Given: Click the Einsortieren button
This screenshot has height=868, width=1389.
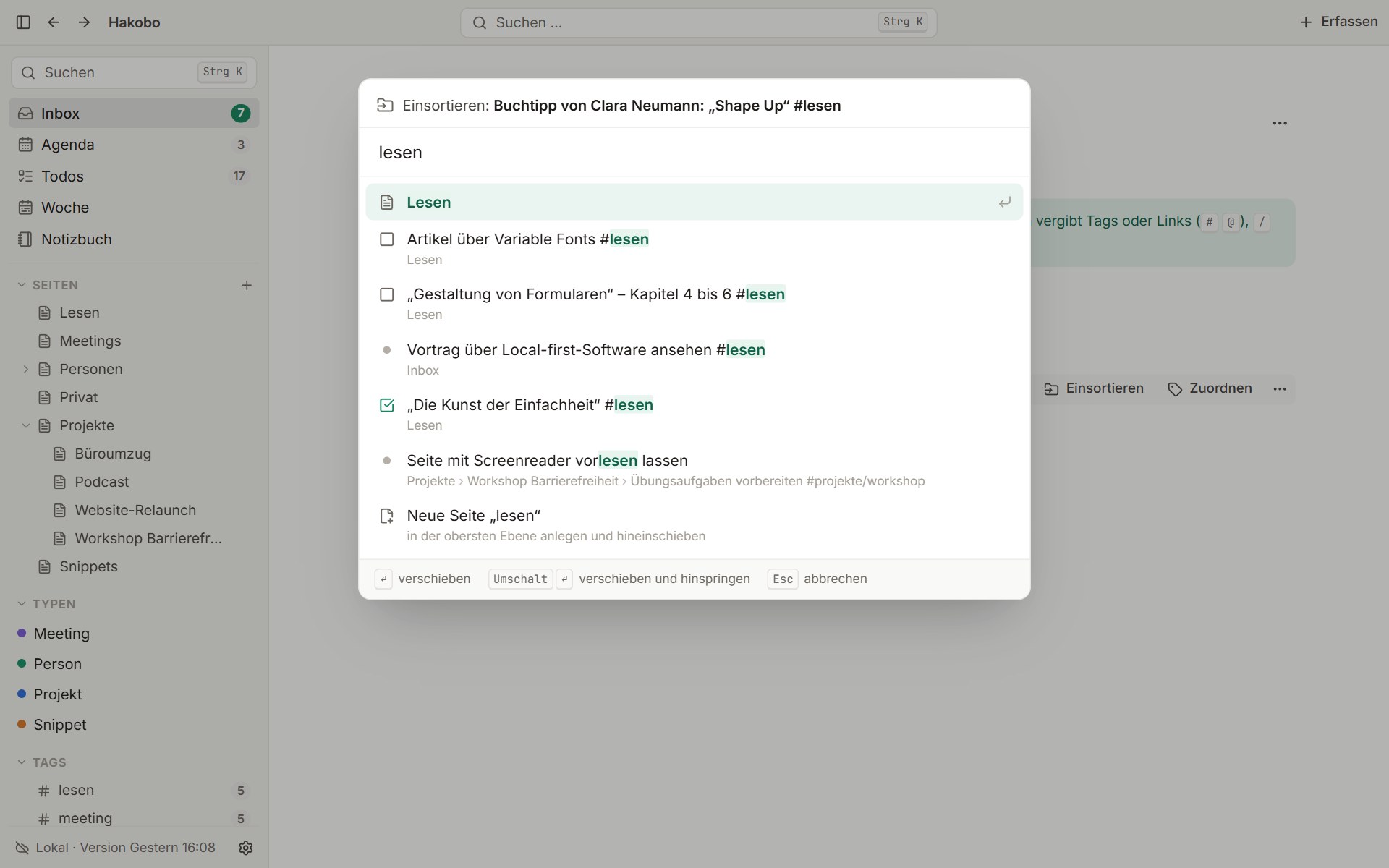Looking at the screenshot, I should click(x=1094, y=388).
